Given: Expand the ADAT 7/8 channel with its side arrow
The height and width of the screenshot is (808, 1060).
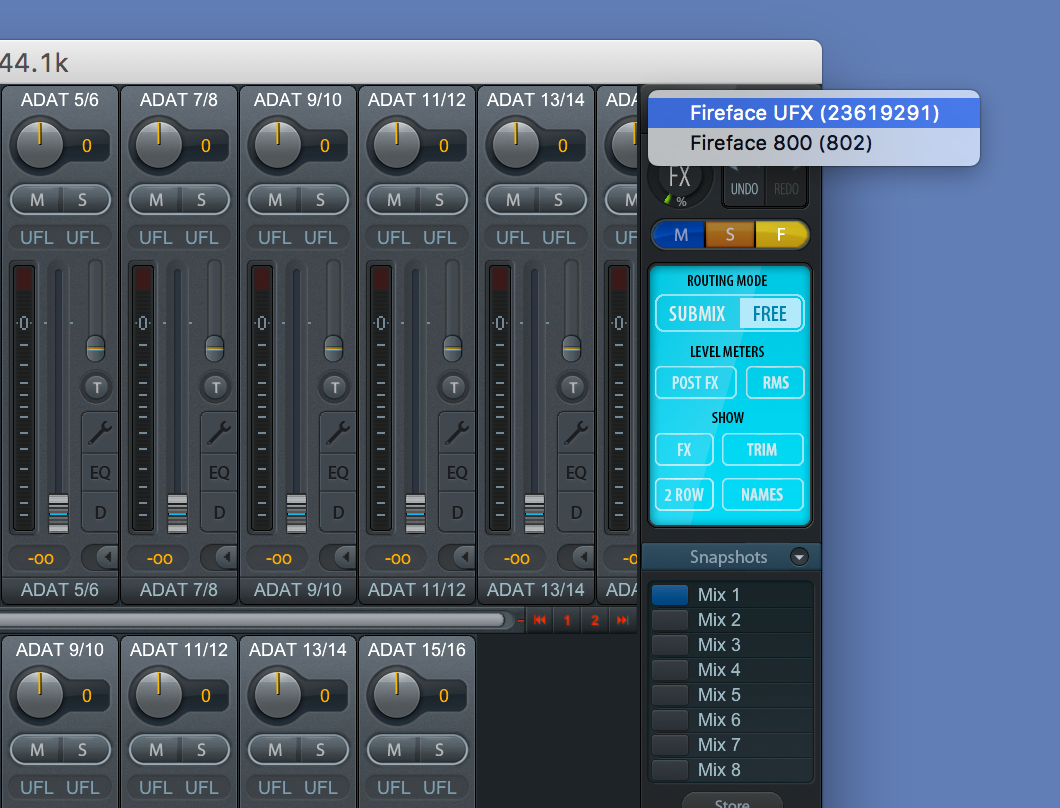Looking at the screenshot, I should pos(219,557).
